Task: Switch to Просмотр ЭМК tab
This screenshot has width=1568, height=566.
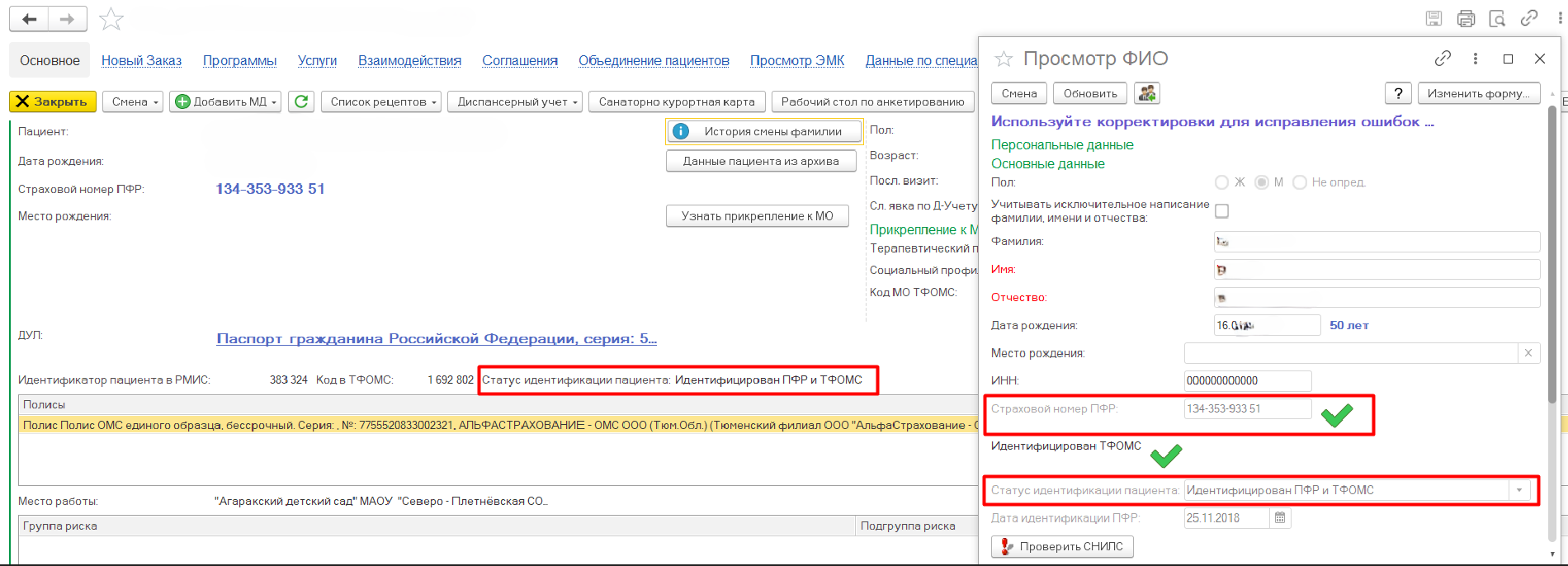Action: coord(796,60)
